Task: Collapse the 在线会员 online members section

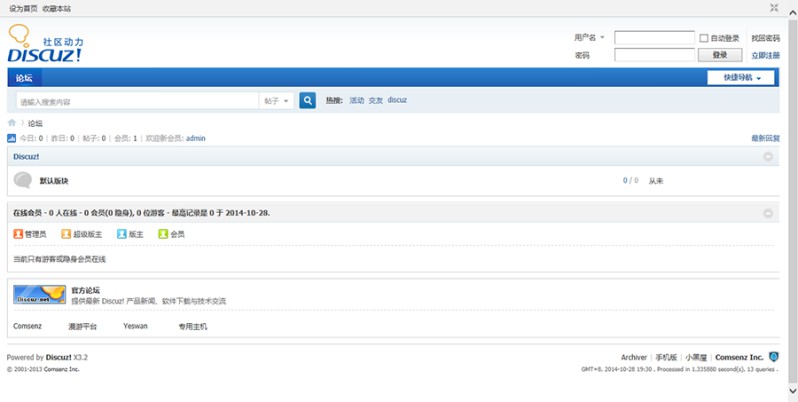Action: [768, 213]
